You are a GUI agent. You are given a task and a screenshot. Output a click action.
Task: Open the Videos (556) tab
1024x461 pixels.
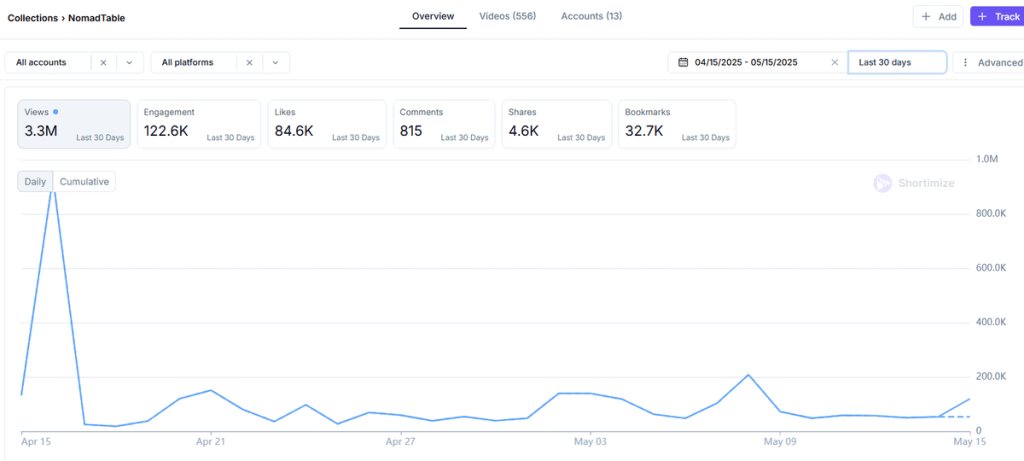click(507, 16)
